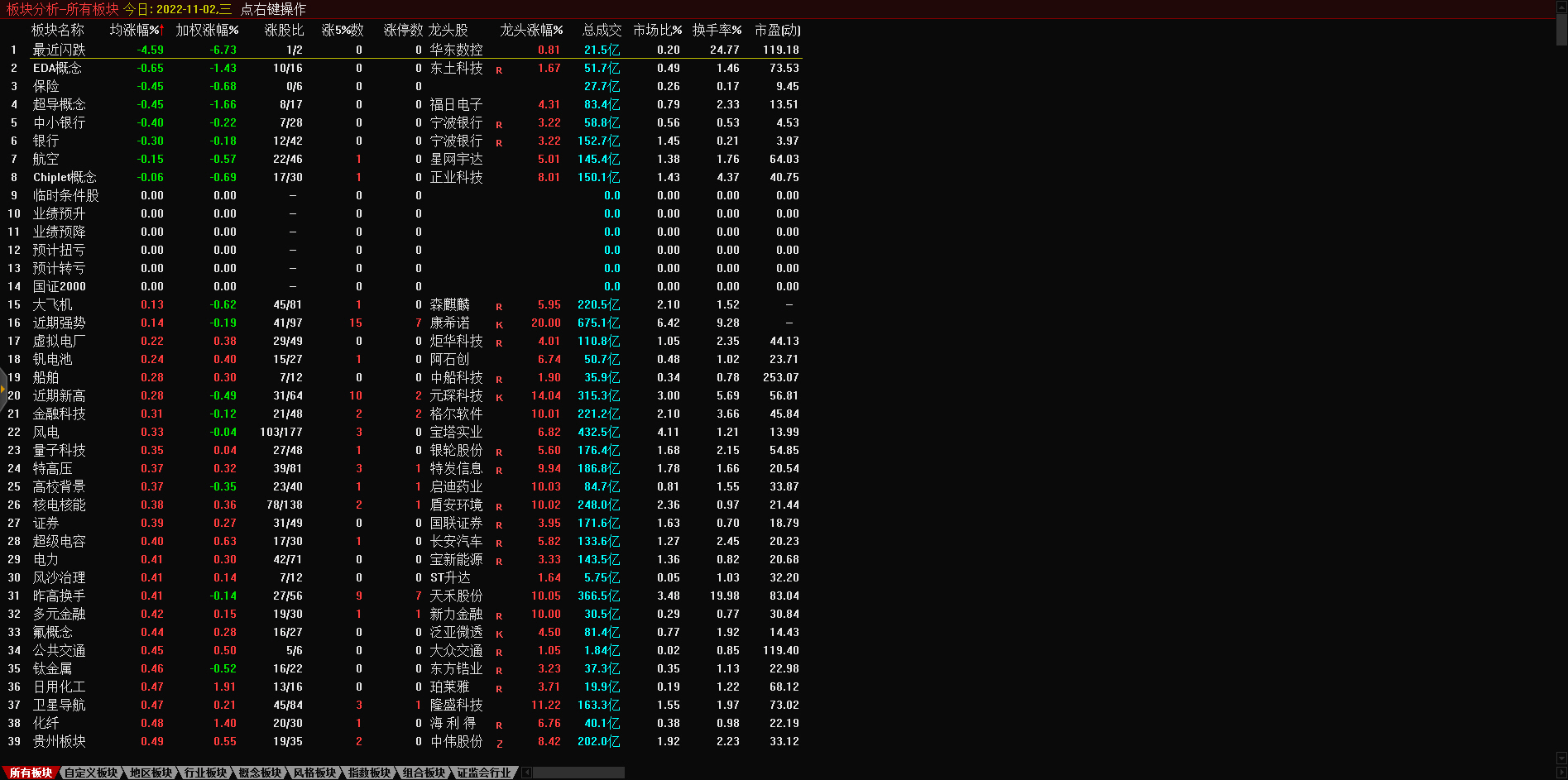Sort by the 换手率% column header
1568x780 pixels.
pos(717,31)
